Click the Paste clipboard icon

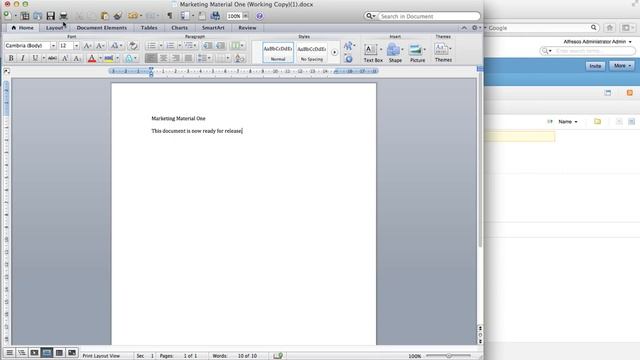coord(104,16)
